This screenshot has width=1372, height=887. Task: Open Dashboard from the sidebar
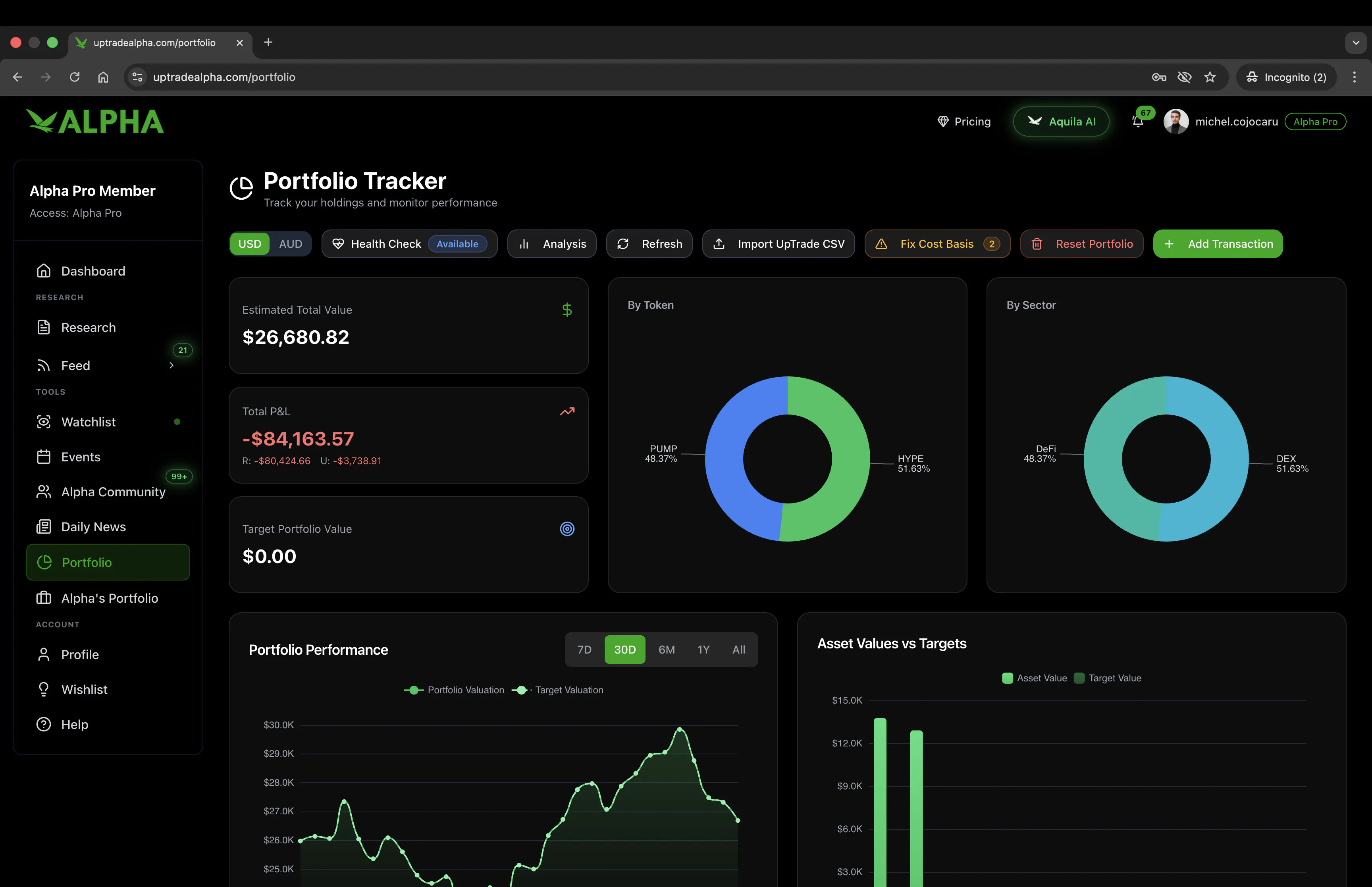pyautogui.click(x=108, y=271)
